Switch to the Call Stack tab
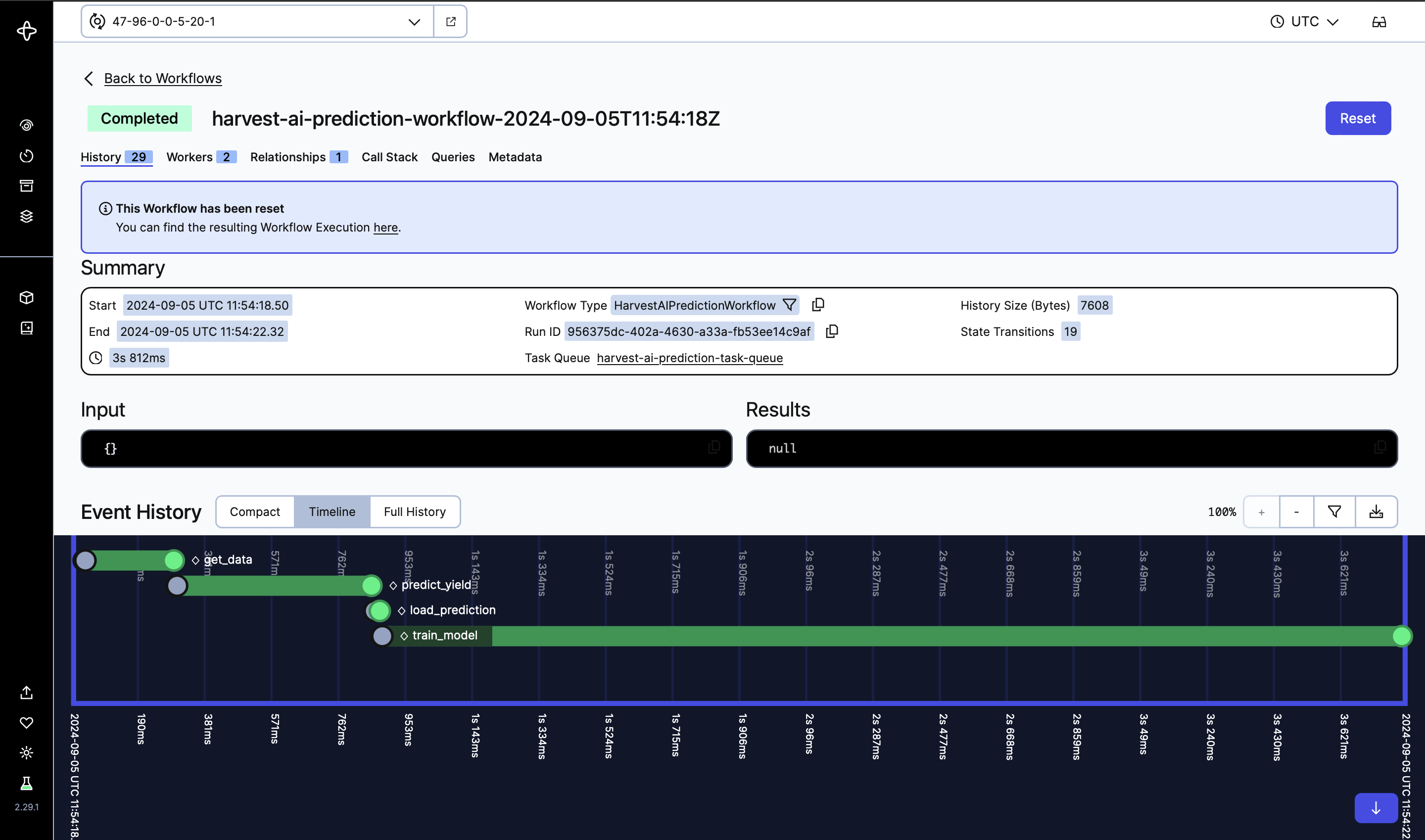 (389, 157)
